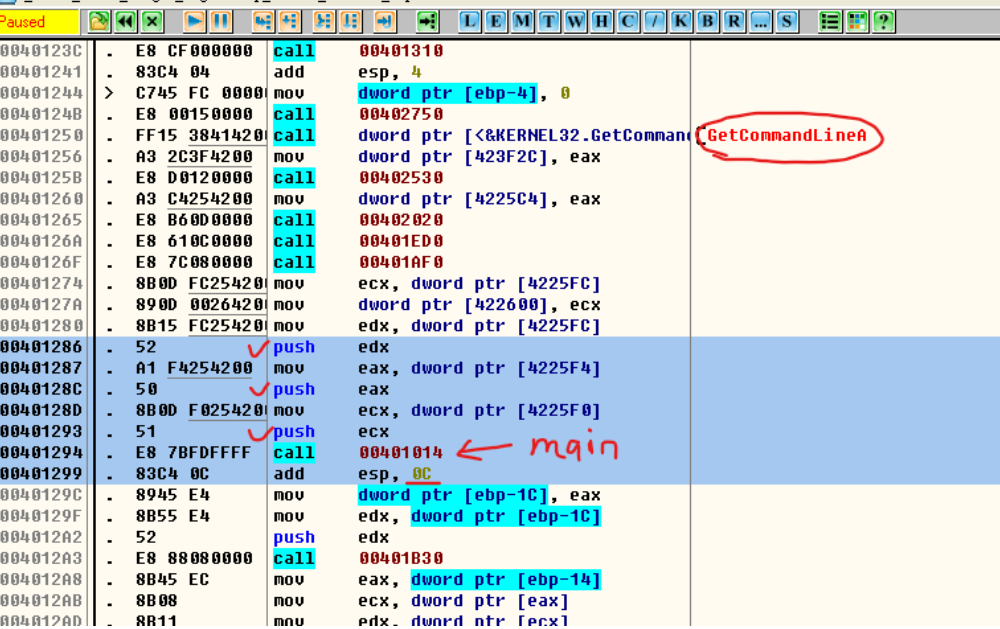Click the Open file toolbar icon
1000x629 pixels.
tap(99, 20)
